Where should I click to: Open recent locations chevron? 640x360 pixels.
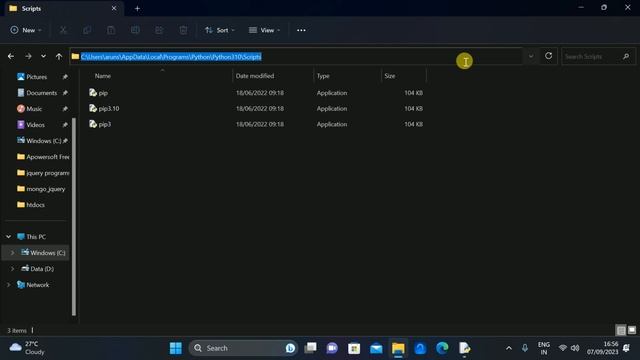click(x=43, y=56)
